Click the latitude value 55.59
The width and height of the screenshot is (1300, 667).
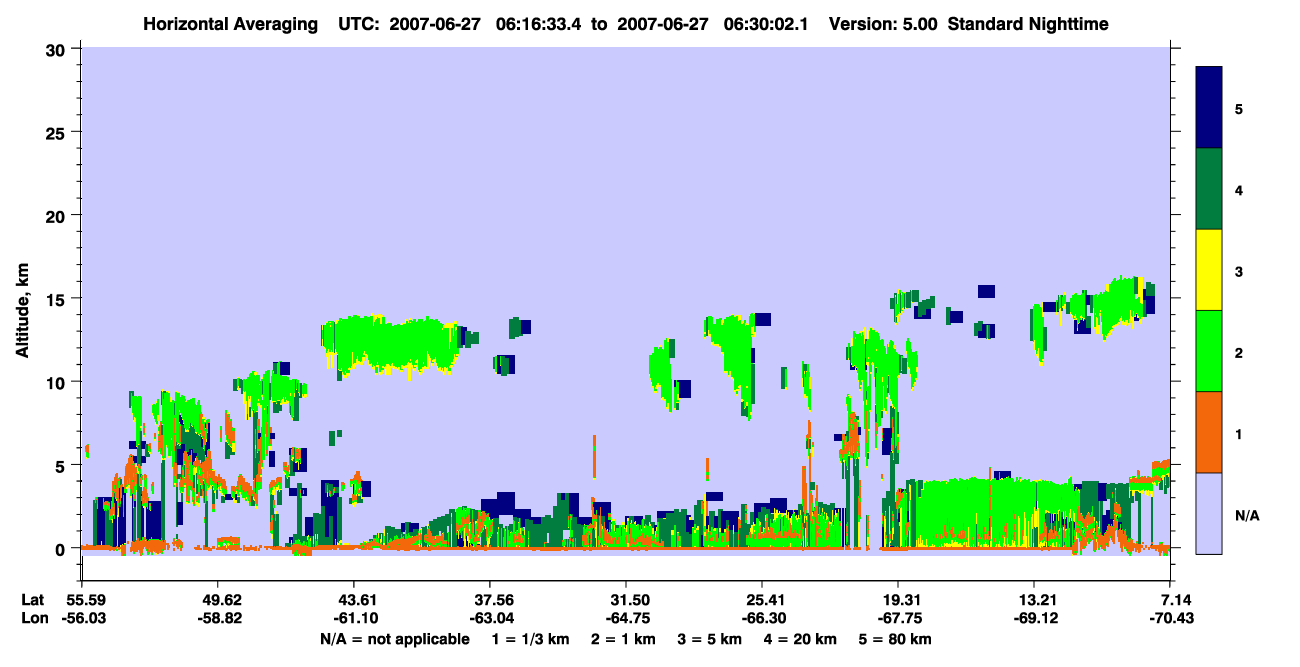tap(82, 600)
